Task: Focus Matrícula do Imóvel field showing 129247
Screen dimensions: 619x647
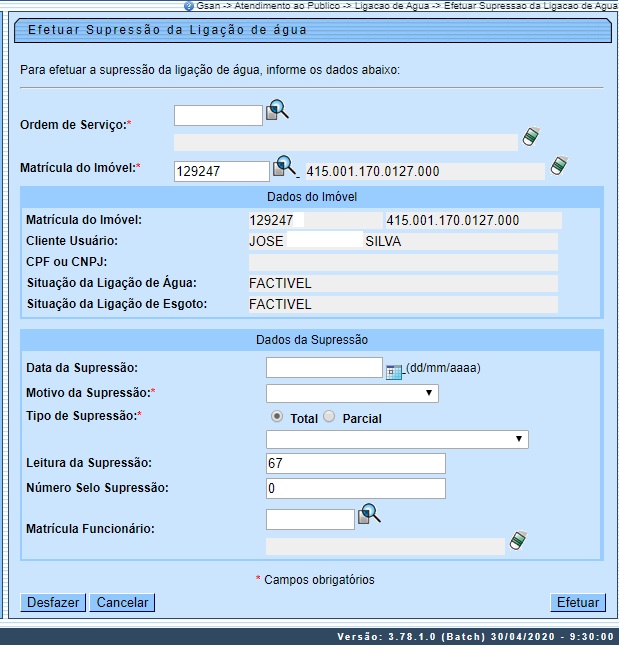Action: point(222,171)
